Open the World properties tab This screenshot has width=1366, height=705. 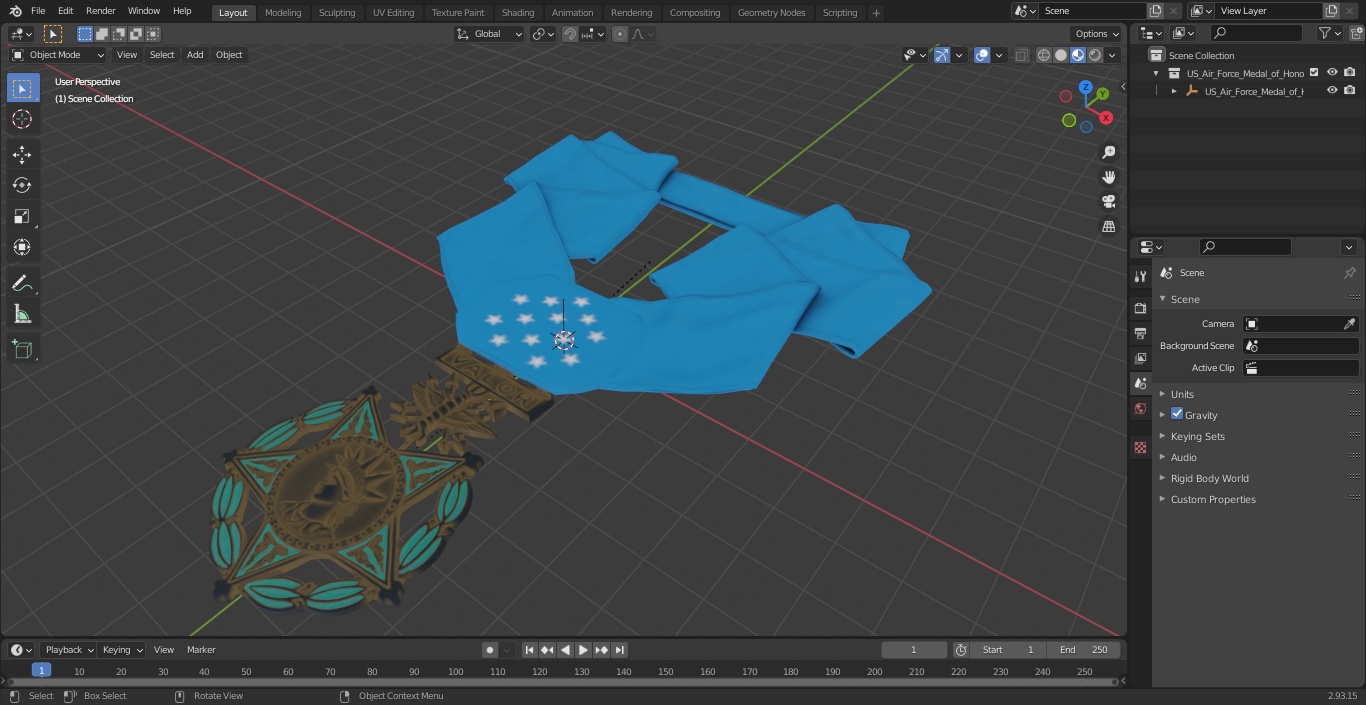click(x=1140, y=409)
